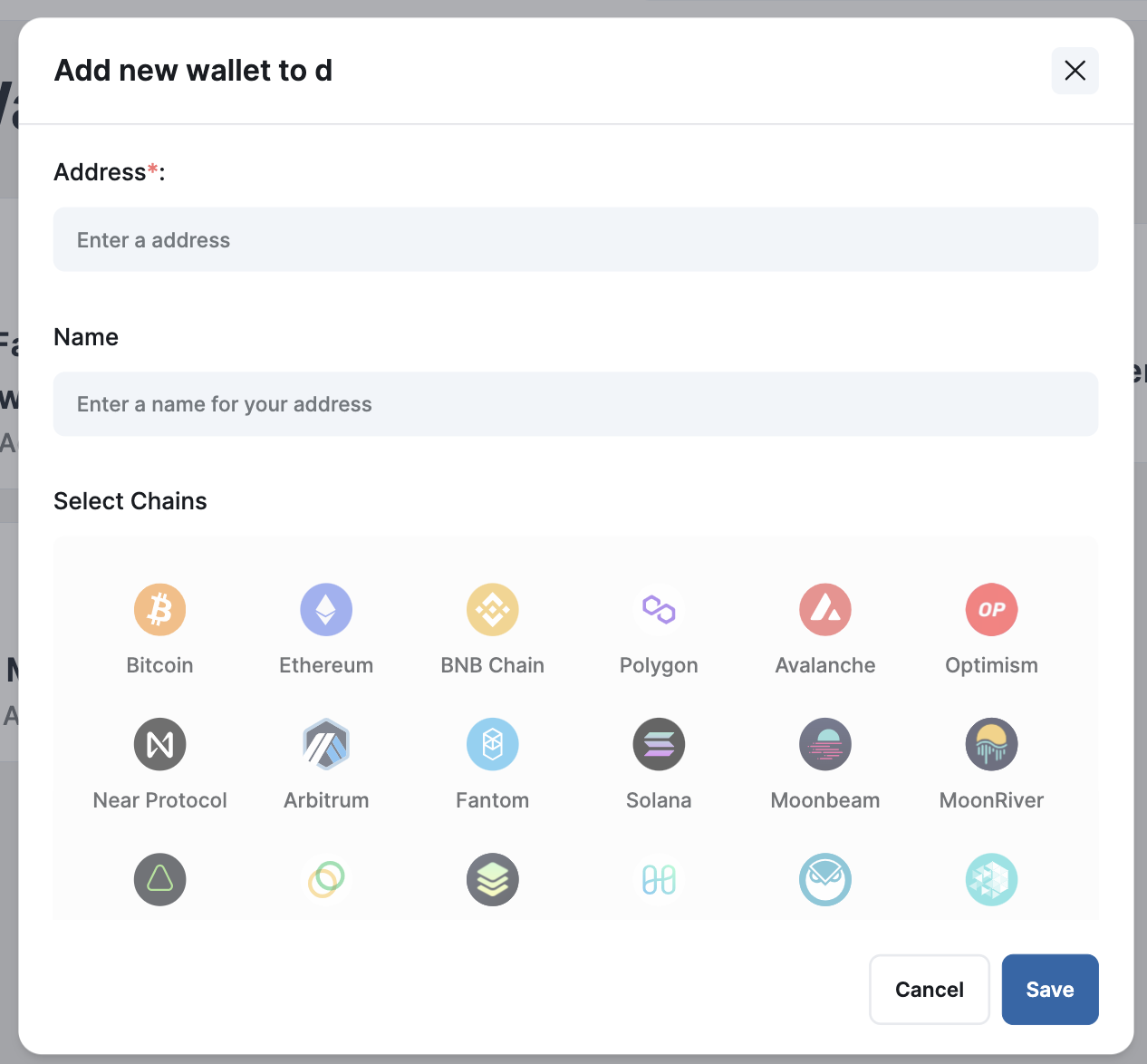
Task: Choose the teal cube chain icon
Action: click(x=992, y=879)
